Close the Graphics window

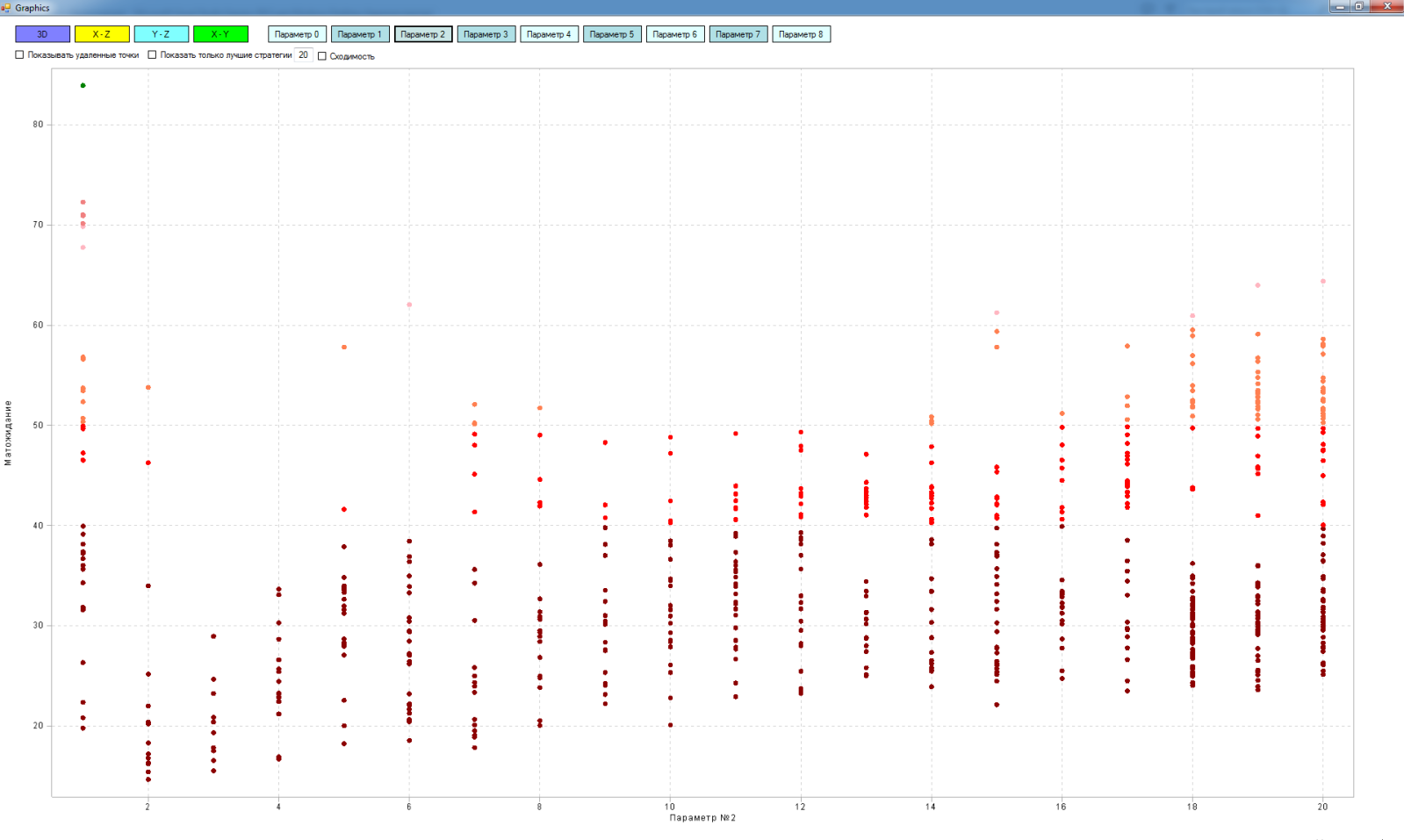(x=1387, y=7)
